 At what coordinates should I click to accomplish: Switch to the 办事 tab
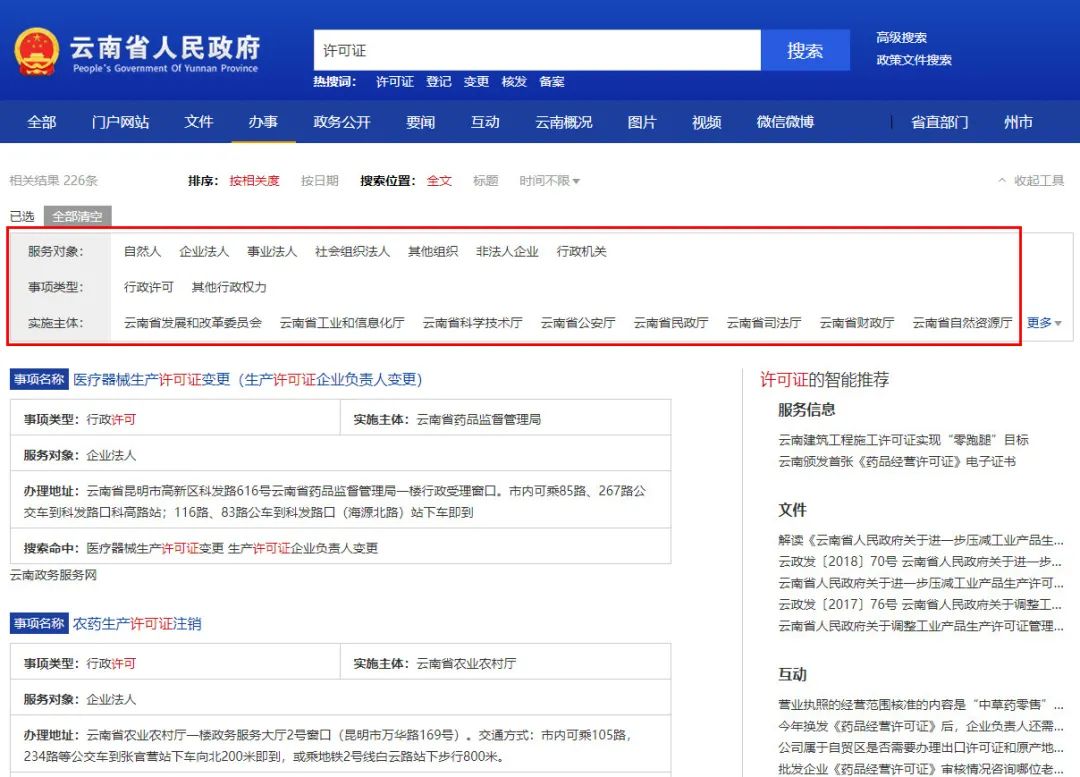[x=263, y=122]
